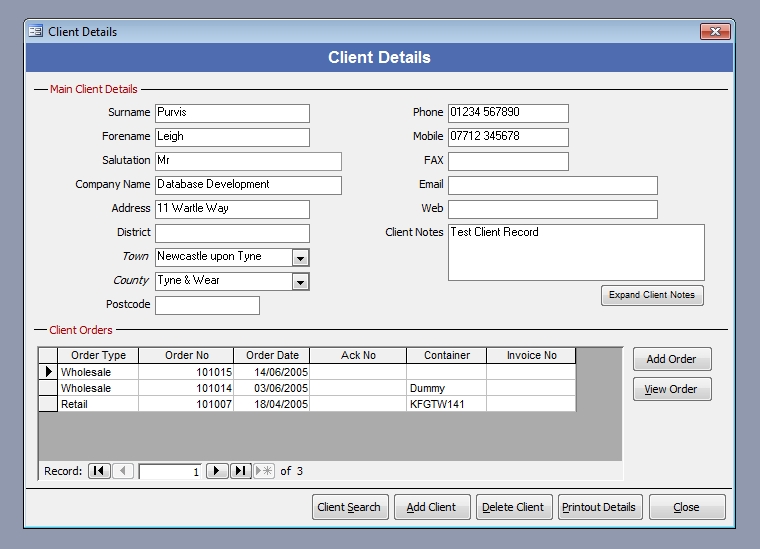Click the Order Date column header

272,355
